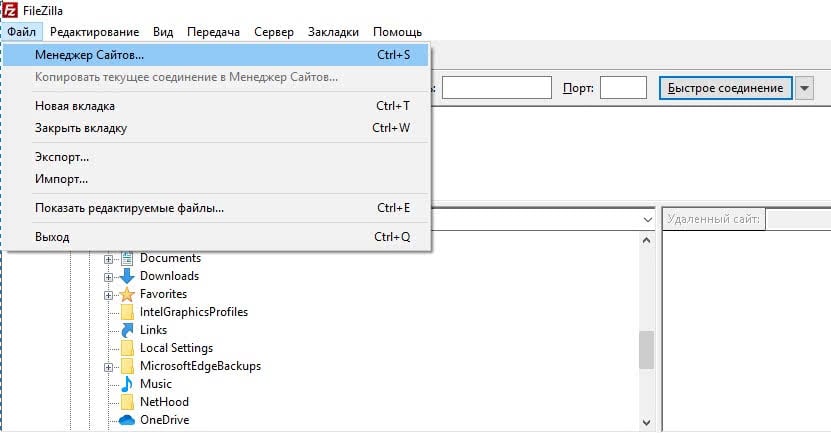Image resolution: width=831 pixels, height=433 pixels.
Task: Click the Music note icon
Action: (127, 384)
